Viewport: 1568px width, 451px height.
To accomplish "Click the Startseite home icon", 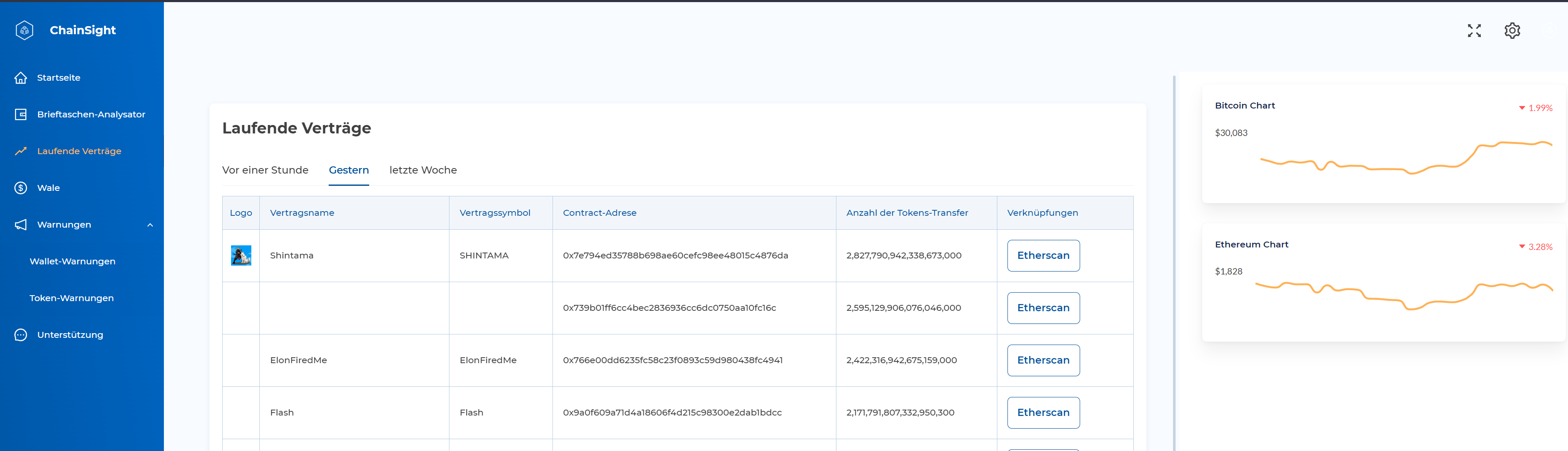I will pos(21,78).
